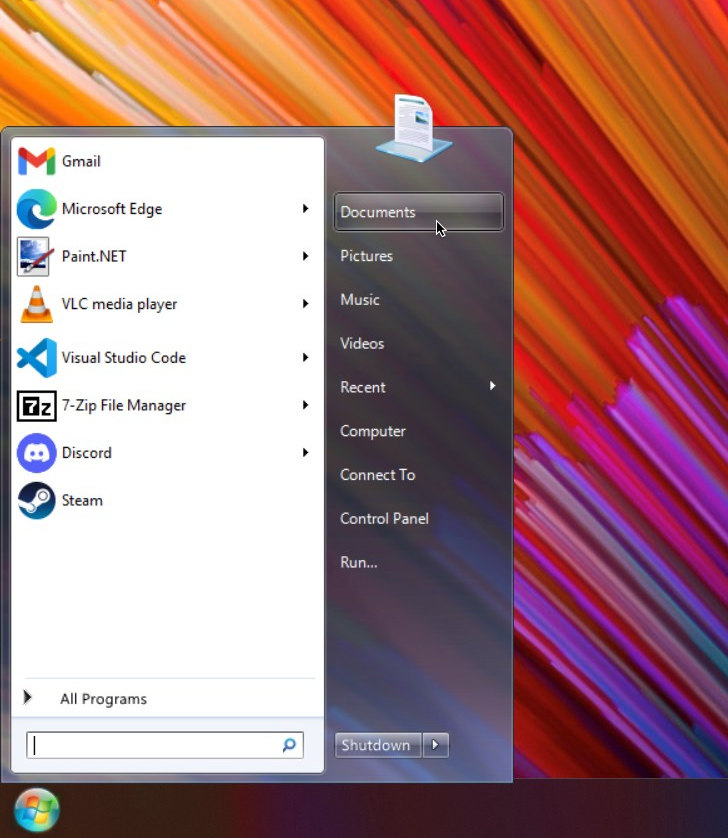Expand VLC media player jump list arrow

click(305, 304)
